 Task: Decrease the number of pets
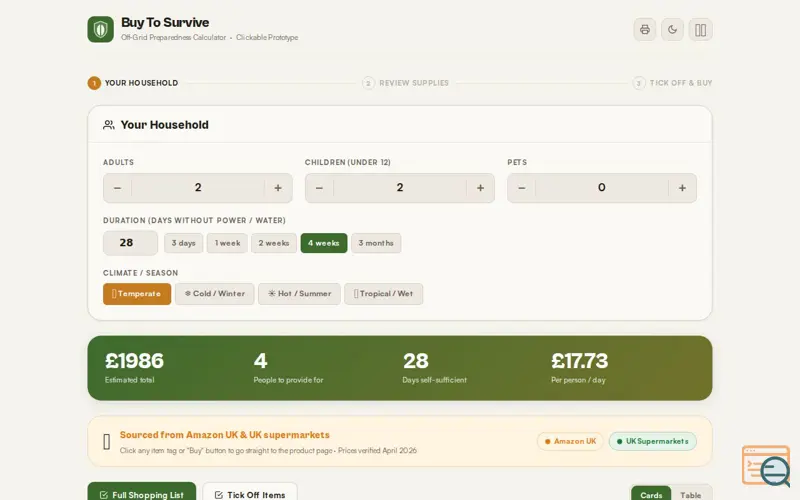[521, 188]
